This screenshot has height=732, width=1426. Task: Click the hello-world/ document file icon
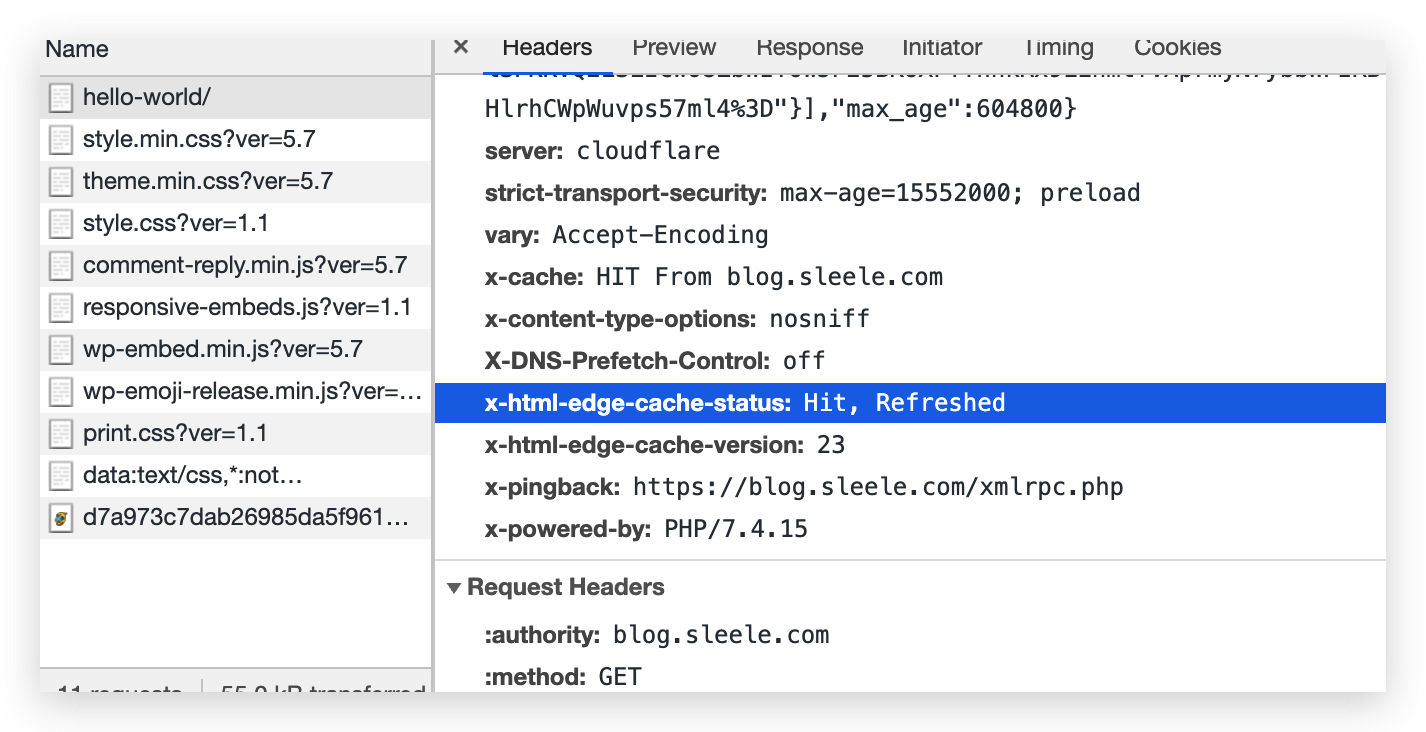[x=61, y=97]
